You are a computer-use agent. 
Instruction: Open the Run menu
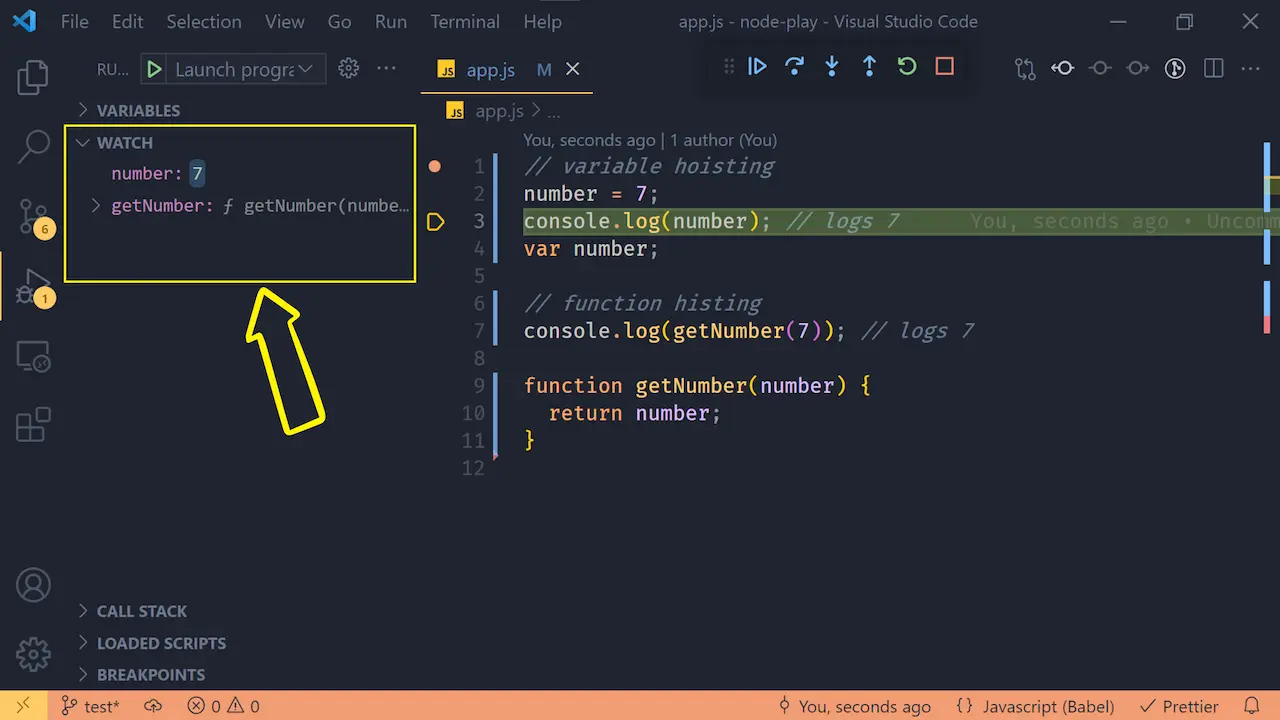click(391, 21)
